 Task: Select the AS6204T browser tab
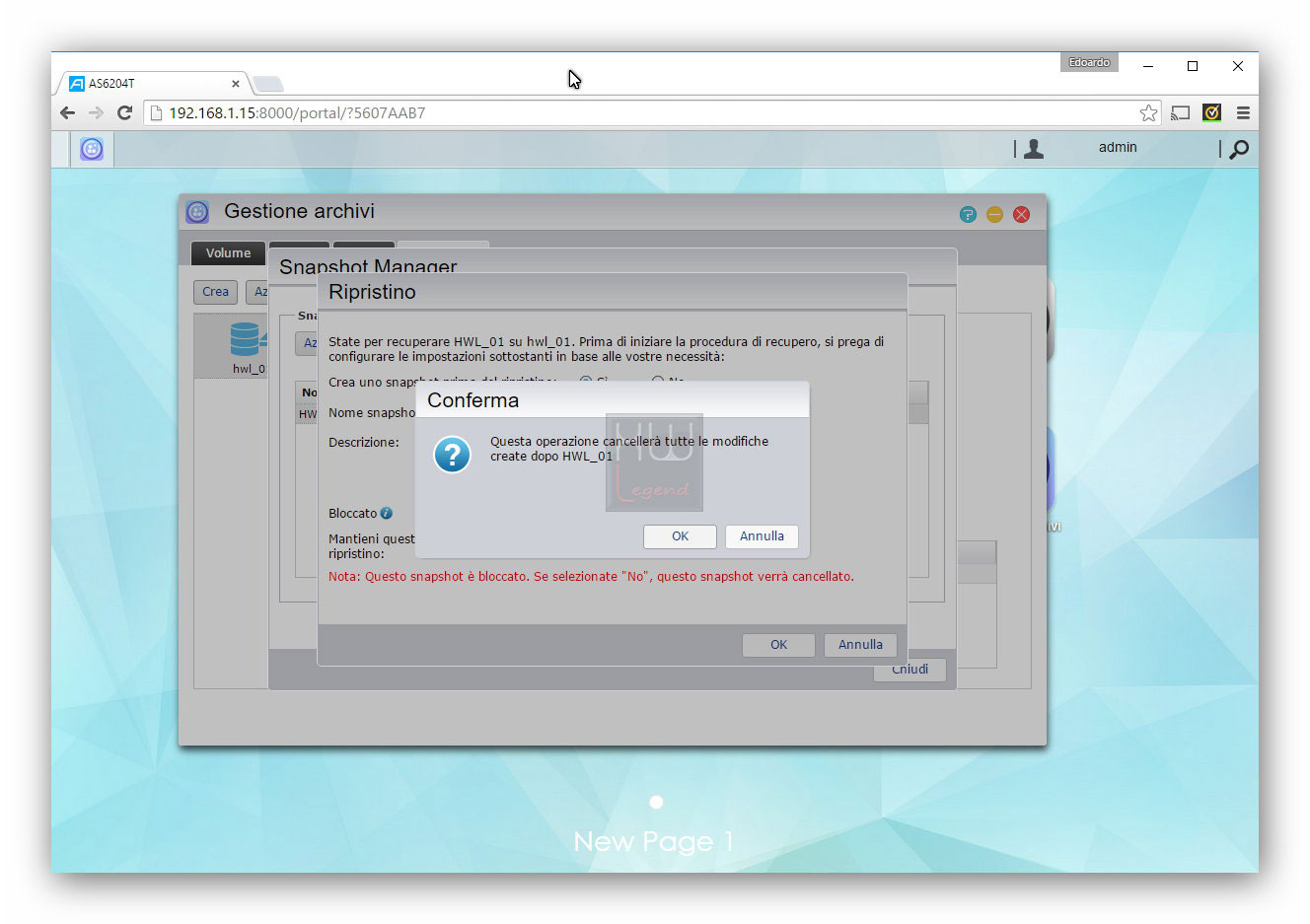(153, 84)
